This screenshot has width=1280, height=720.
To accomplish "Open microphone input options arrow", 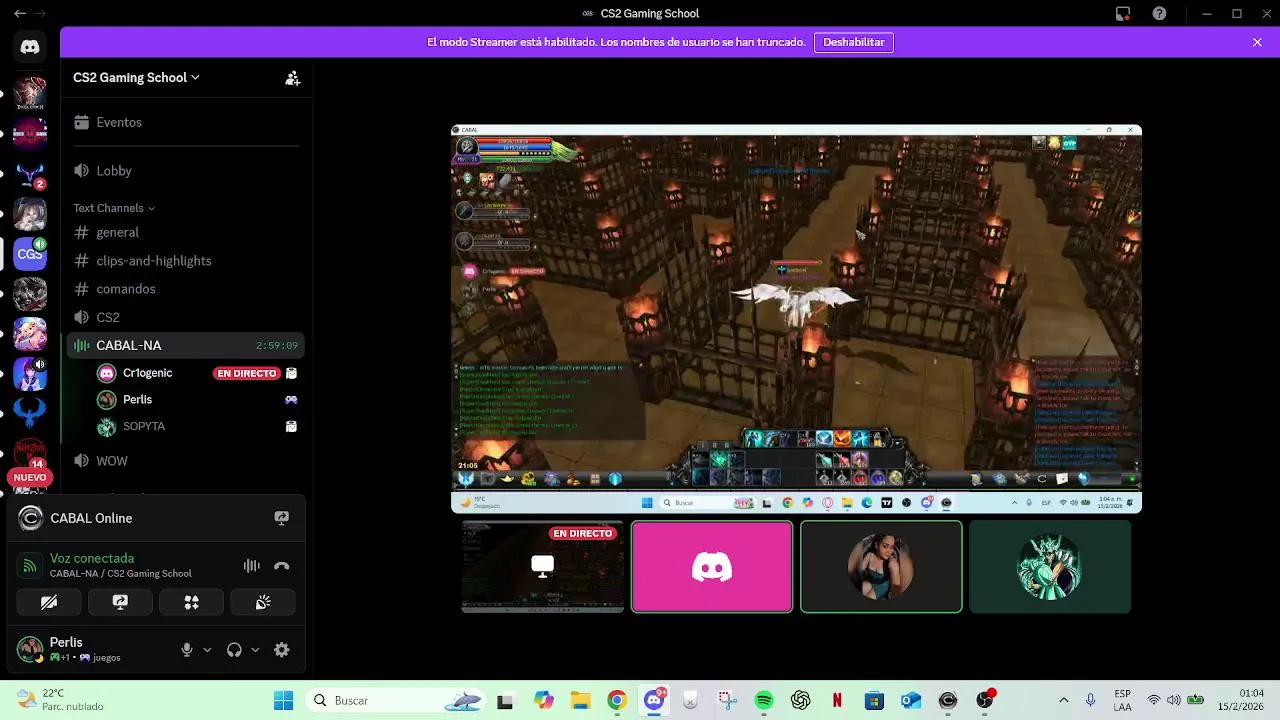I will (207, 650).
